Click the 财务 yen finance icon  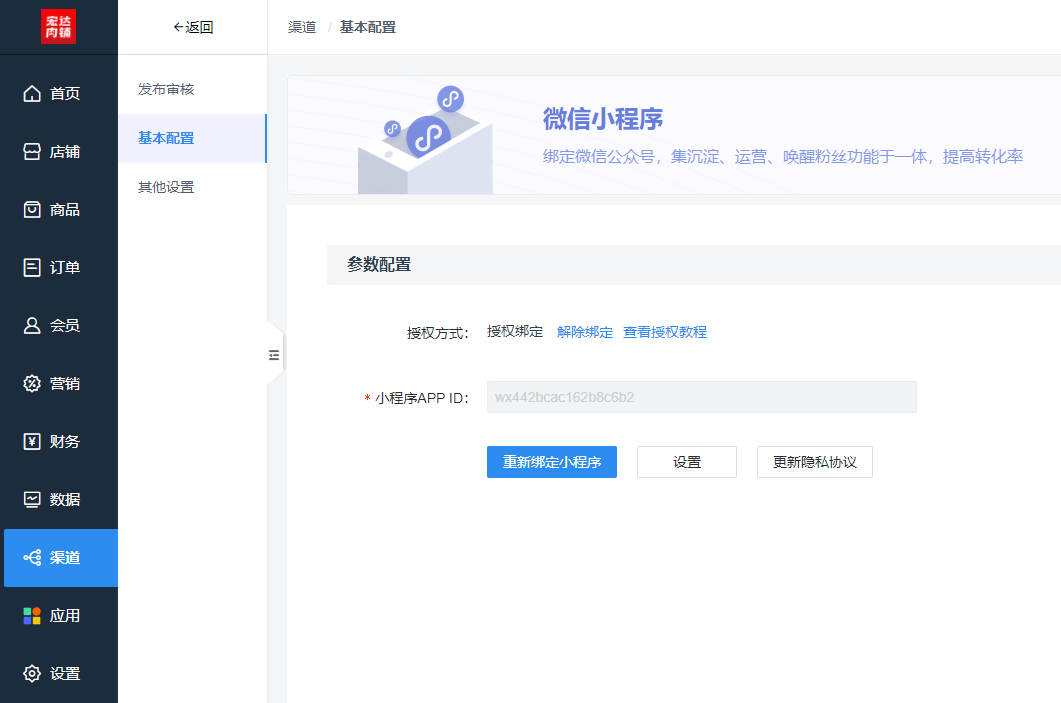coord(32,441)
